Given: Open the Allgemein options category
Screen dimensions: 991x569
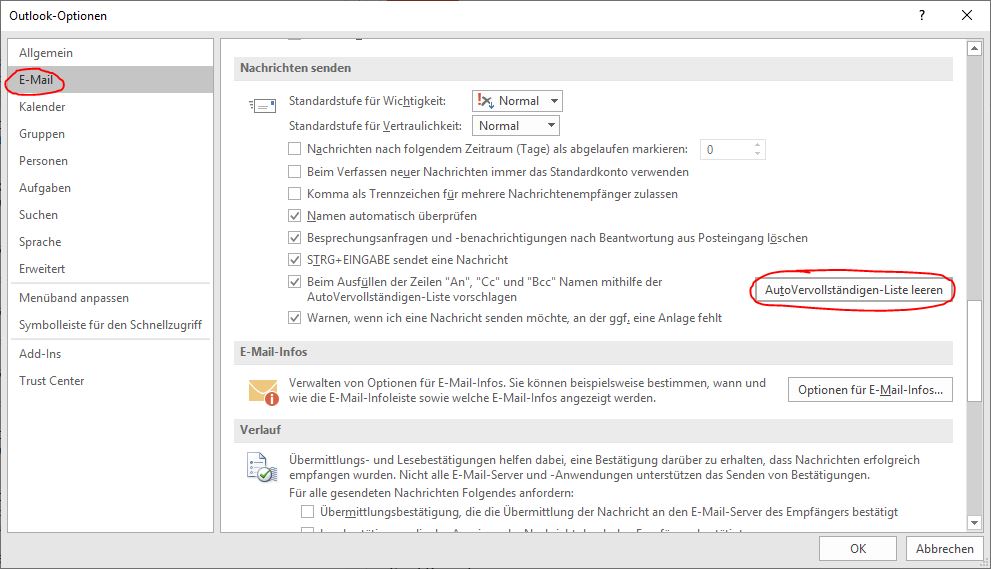Looking at the screenshot, I should click(x=111, y=53).
